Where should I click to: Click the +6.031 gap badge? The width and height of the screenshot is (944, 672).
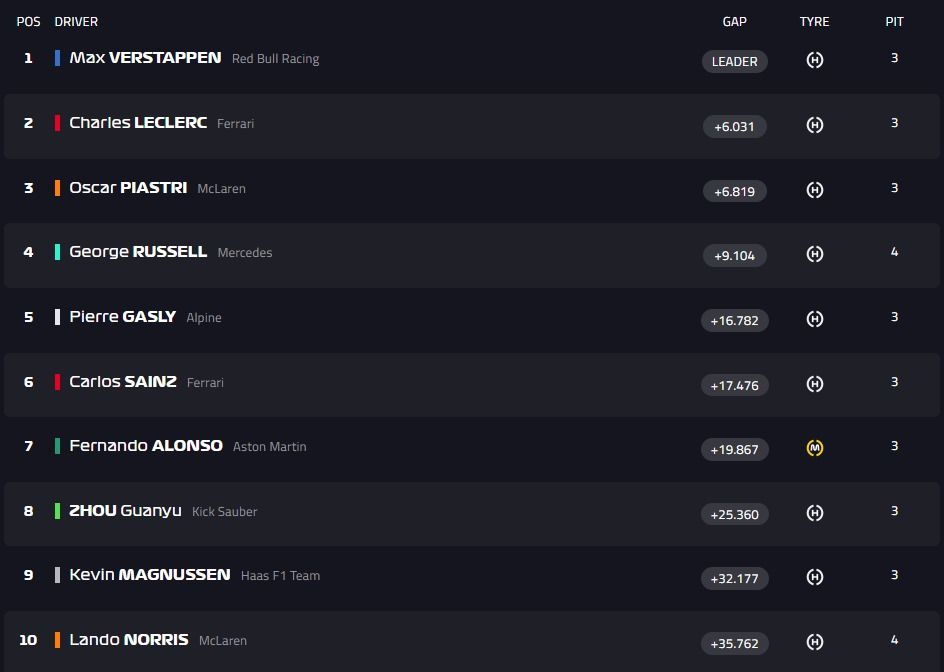tap(734, 126)
